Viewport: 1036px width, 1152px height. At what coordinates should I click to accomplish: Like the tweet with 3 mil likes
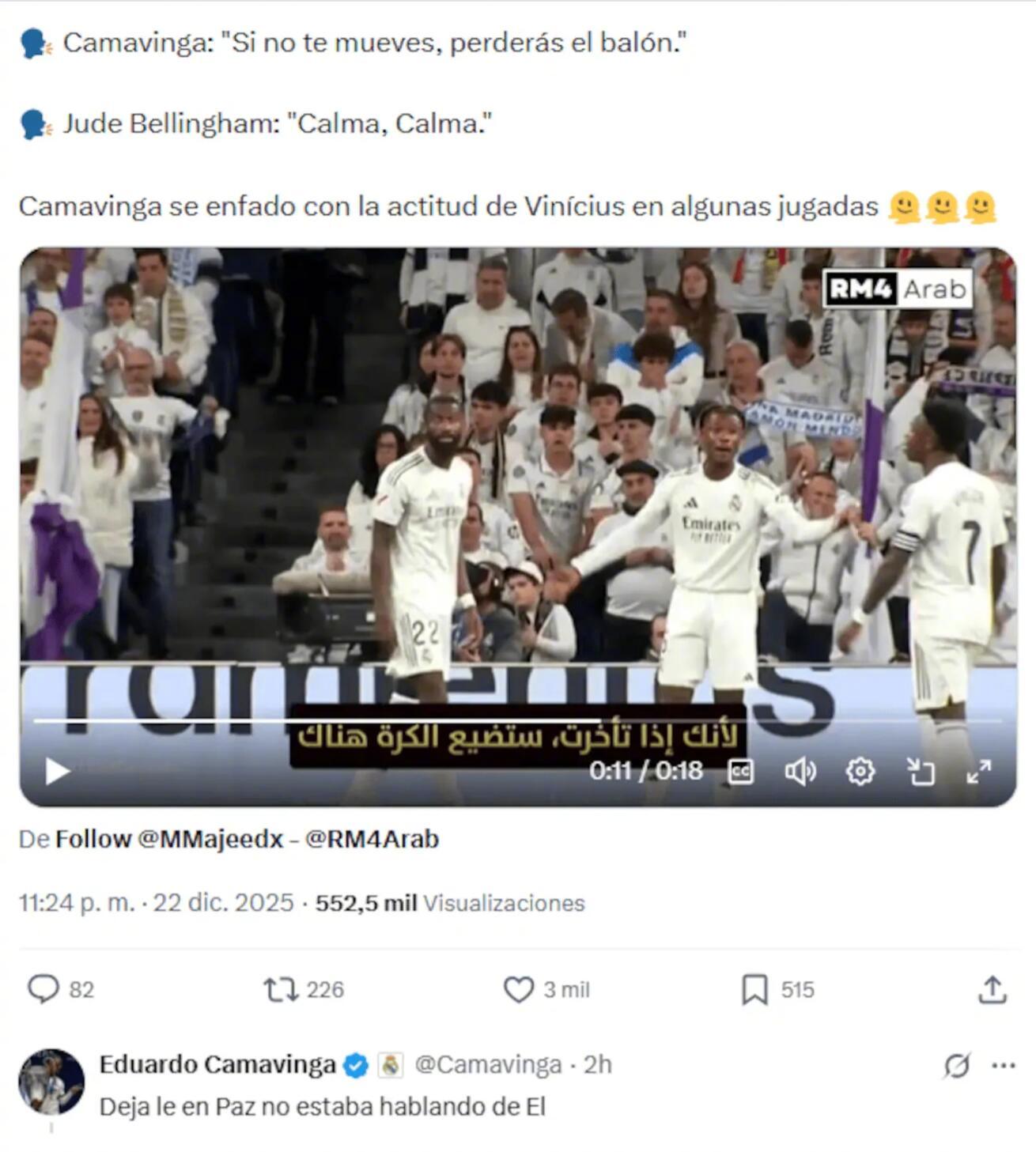[x=546, y=989]
